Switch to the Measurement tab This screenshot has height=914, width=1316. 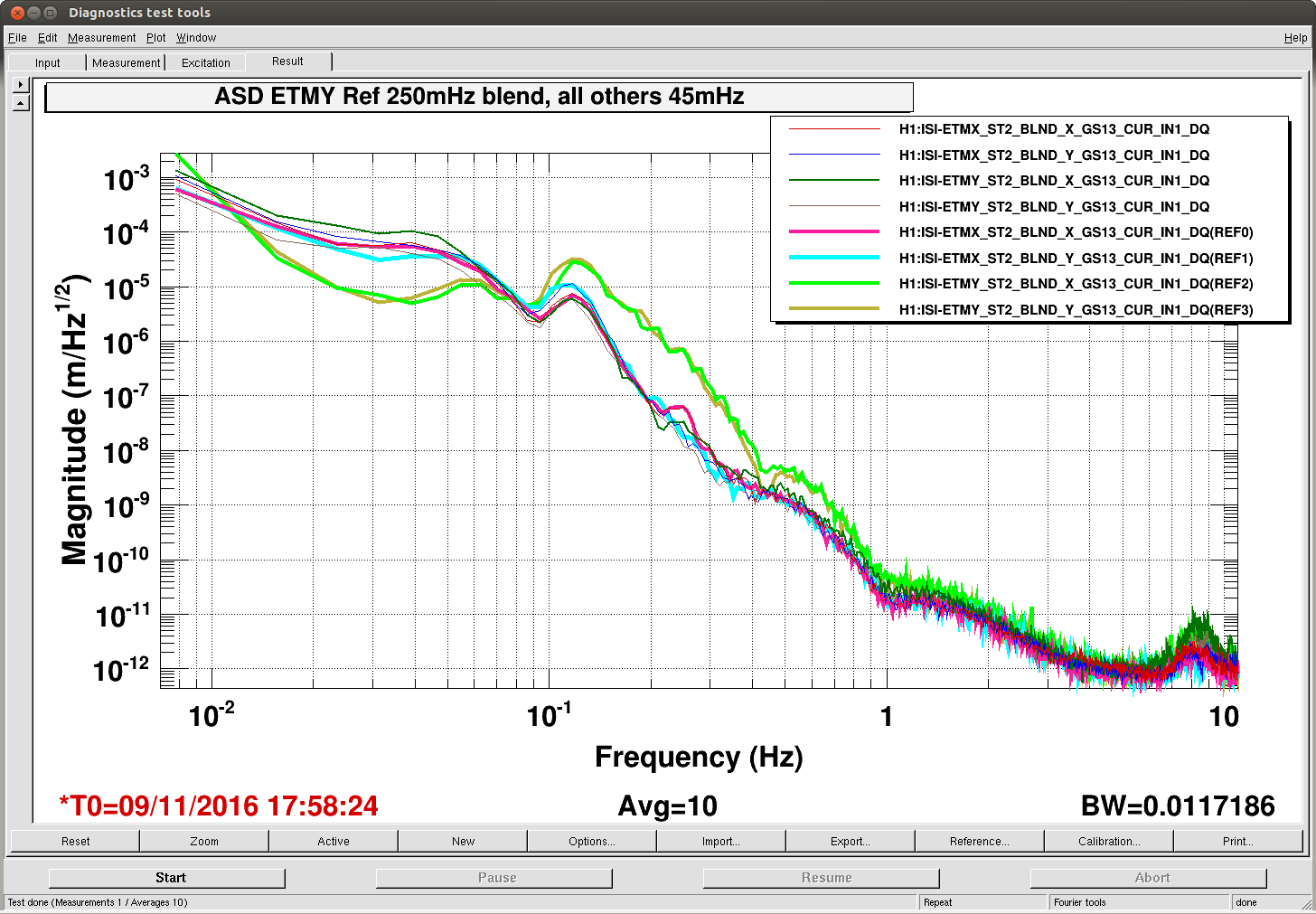pyautogui.click(x=127, y=62)
